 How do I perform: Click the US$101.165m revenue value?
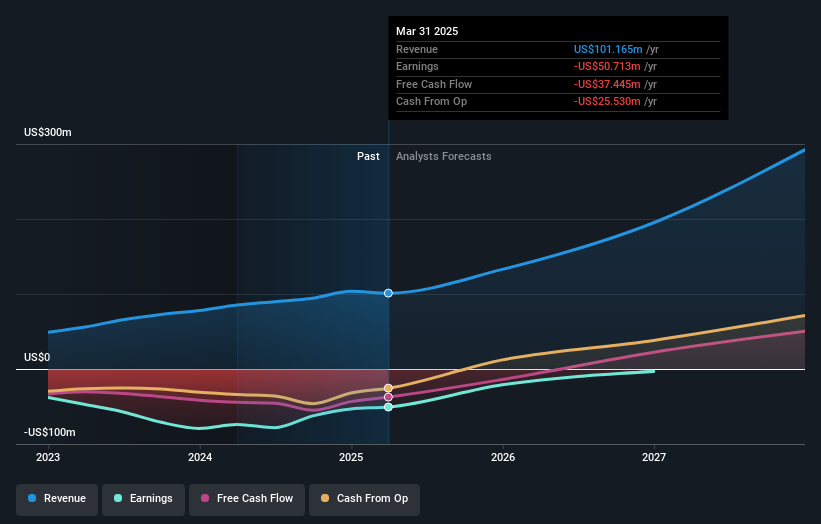tap(608, 49)
